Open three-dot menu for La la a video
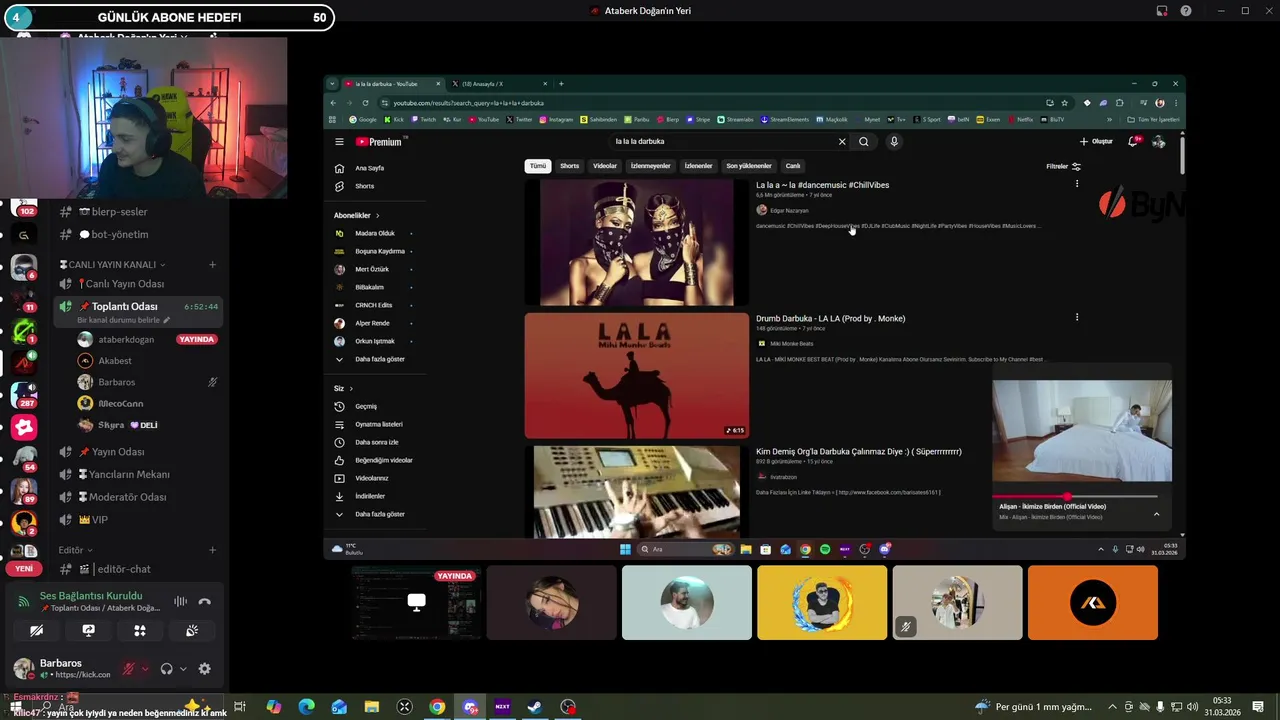1280x720 pixels. tap(1077, 184)
